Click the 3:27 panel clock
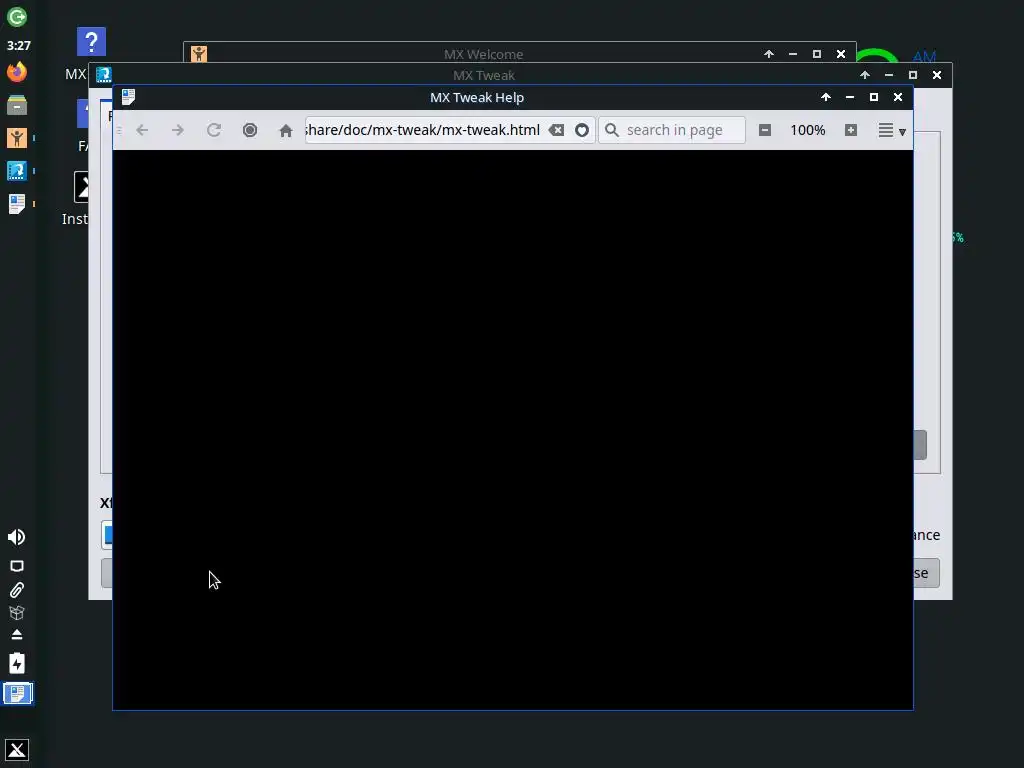The height and width of the screenshot is (768, 1024). coord(18,46)
